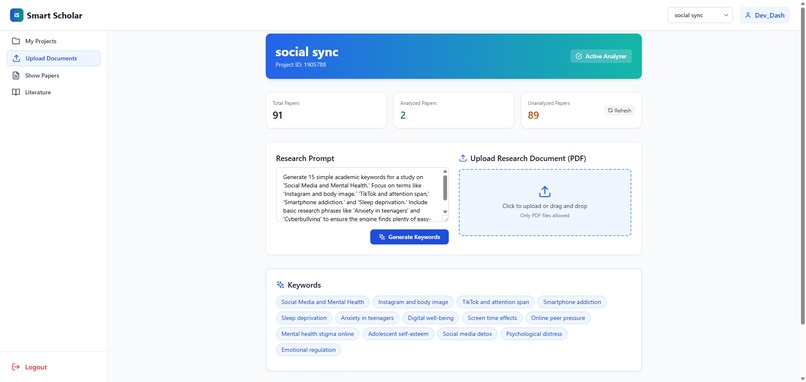Image resolution: width=806 pixels, height=382 pixels.
Task: Click the Upload Documents upload icon
Action: tap(16, 58)
